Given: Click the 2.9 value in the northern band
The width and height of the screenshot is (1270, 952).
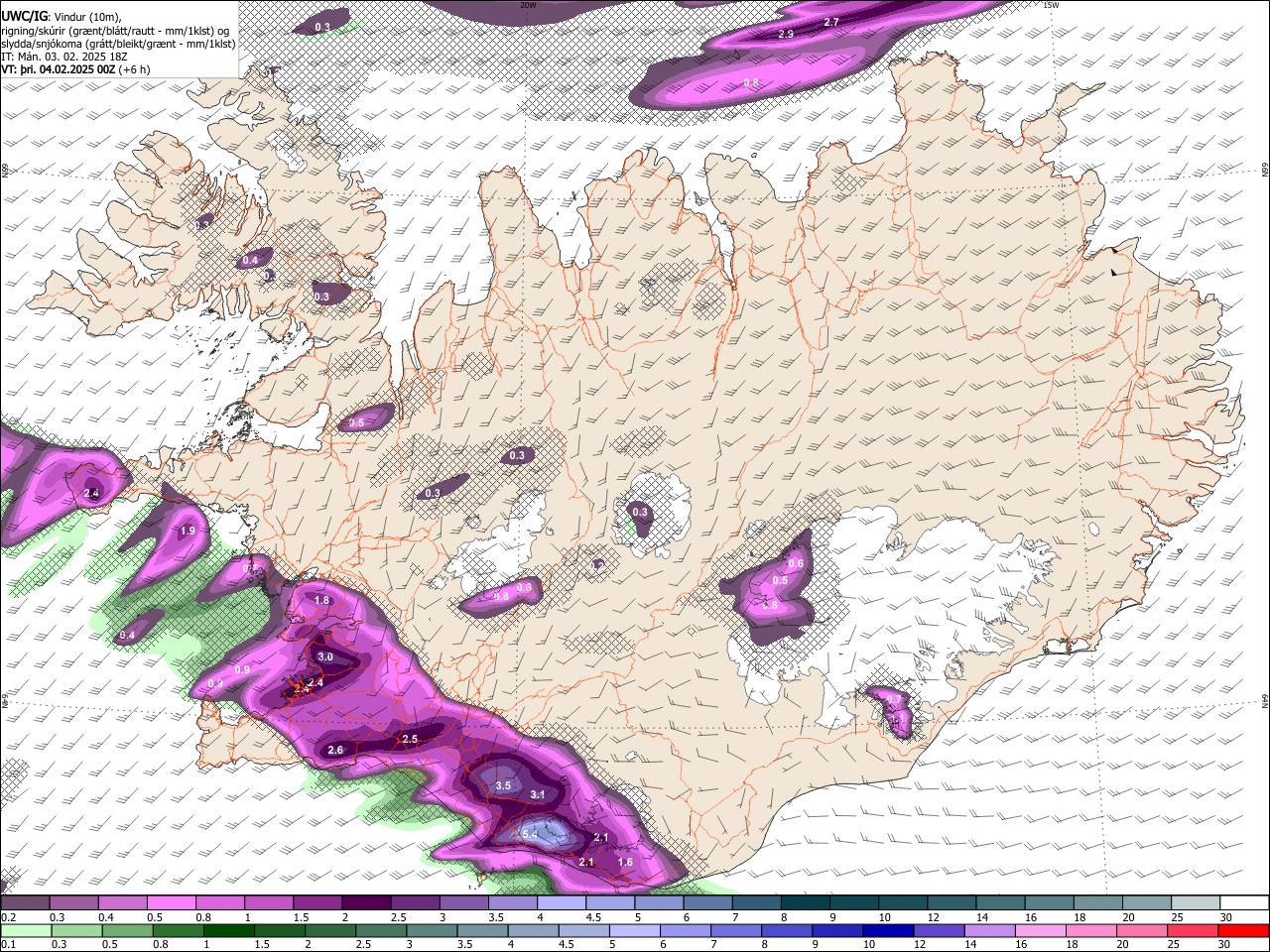Looking at the screenshot, I should (x=786, y=34).
